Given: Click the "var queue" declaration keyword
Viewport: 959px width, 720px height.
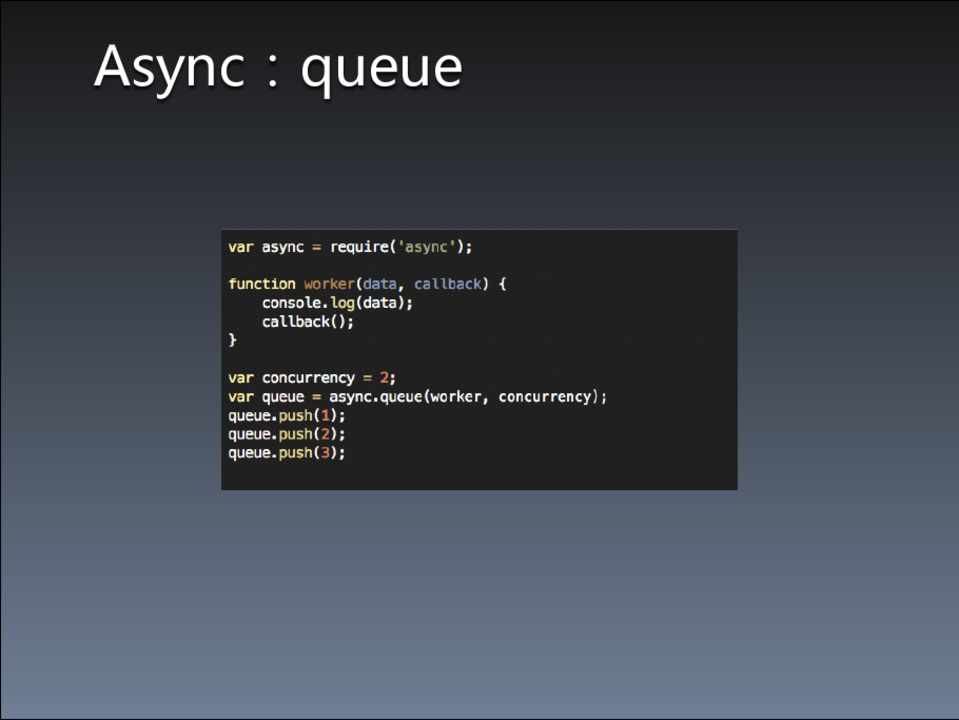Looking at the screenshot, I should click(240, 397).
